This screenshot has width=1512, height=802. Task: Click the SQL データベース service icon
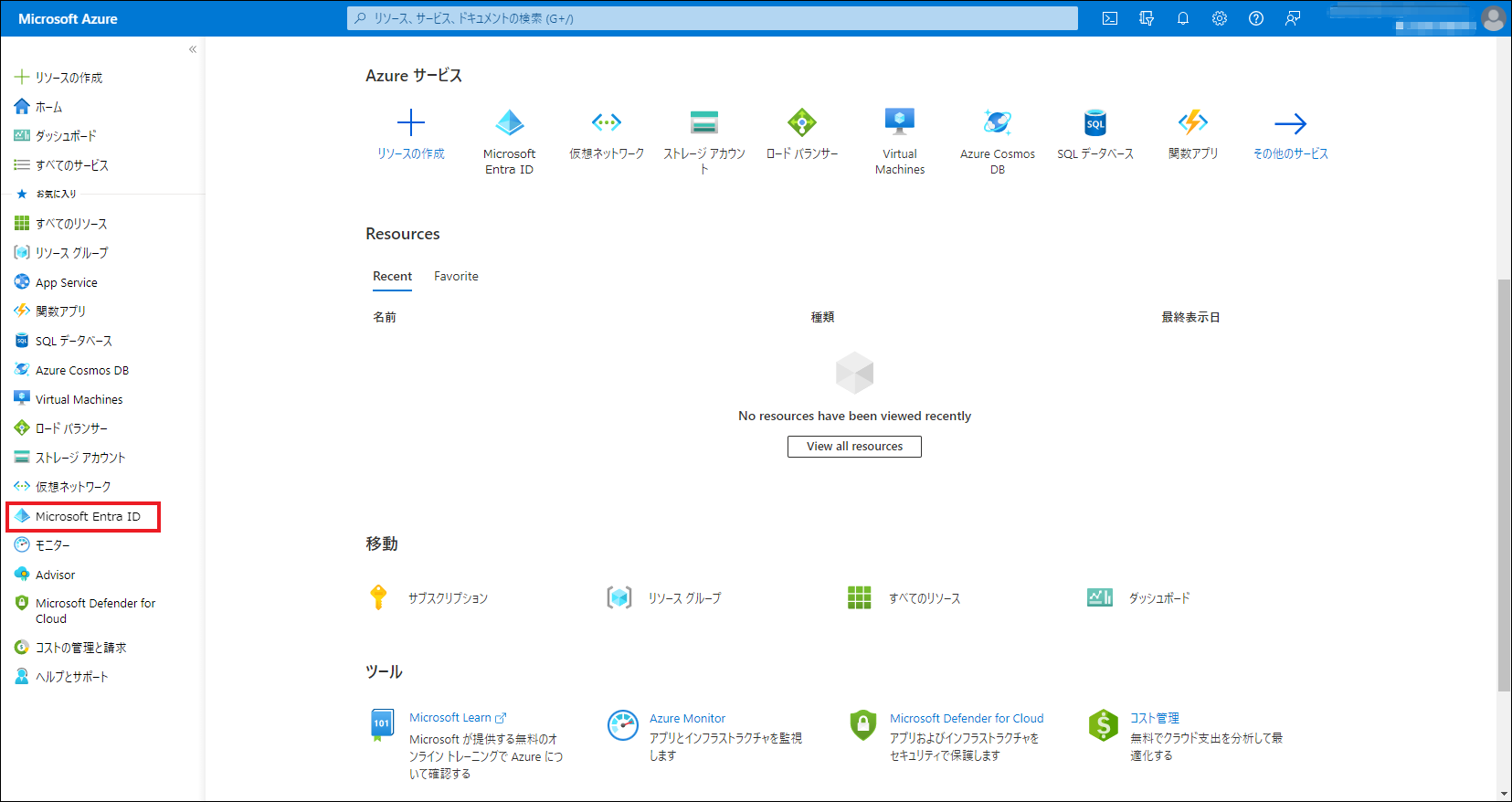pos(1094,123)
